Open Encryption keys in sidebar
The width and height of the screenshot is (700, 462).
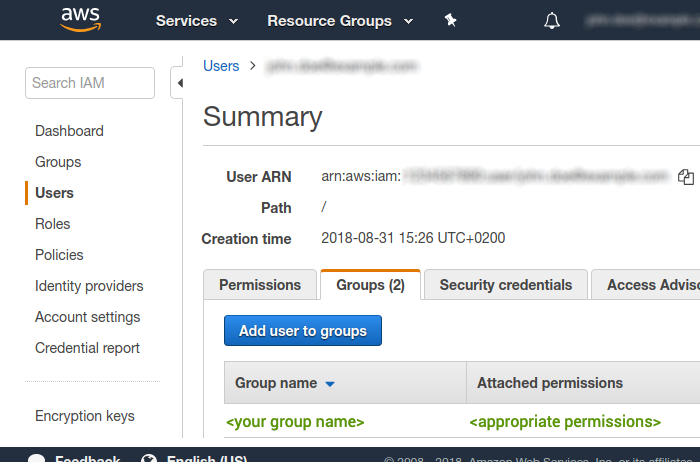pos(85,416)
